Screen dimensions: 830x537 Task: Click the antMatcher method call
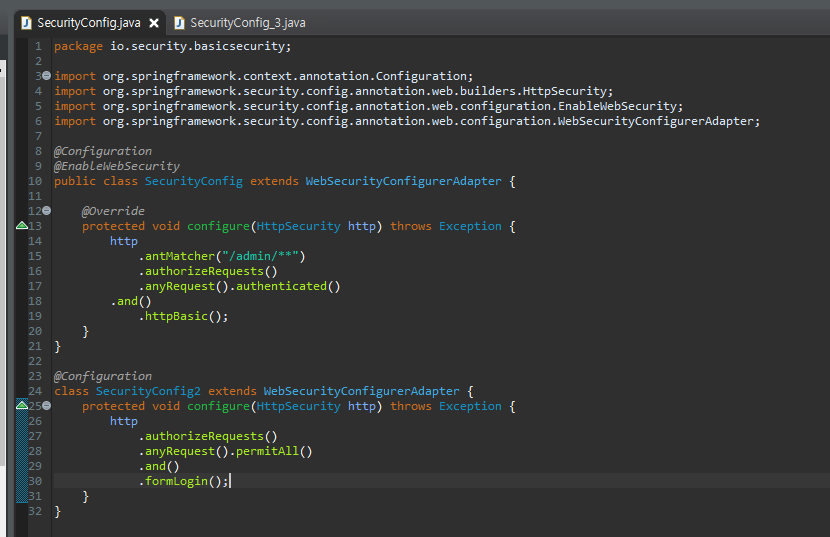[x=180, y=256]
